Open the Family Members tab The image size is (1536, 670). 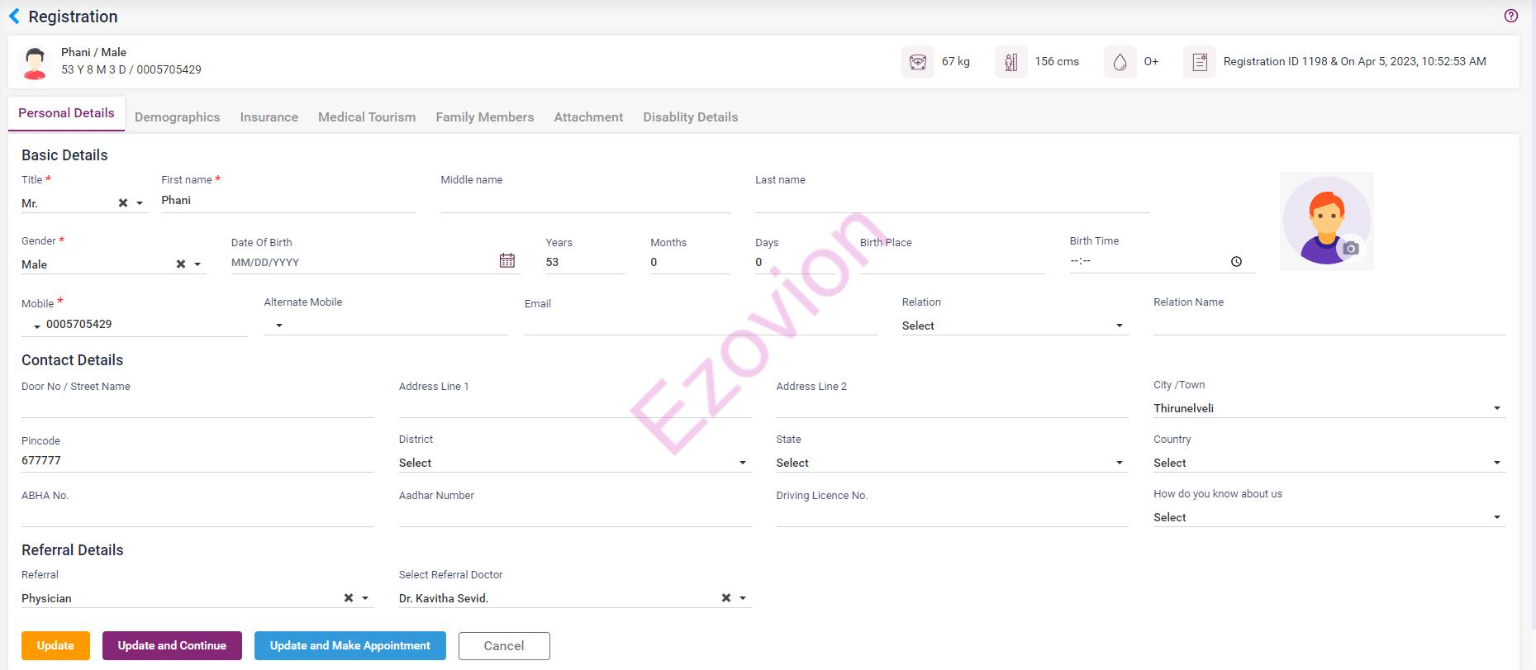point(485,117)
